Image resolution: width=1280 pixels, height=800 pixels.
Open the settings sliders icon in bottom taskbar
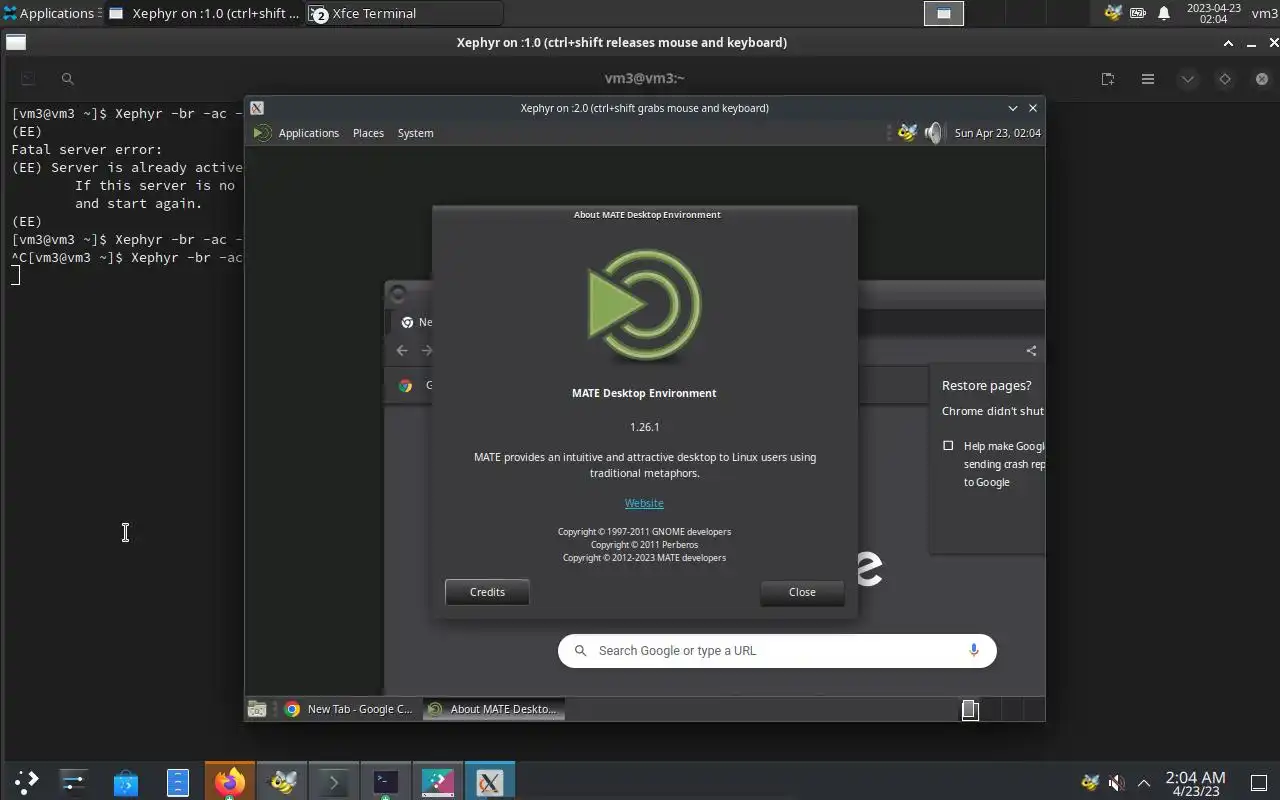[73, 781]
